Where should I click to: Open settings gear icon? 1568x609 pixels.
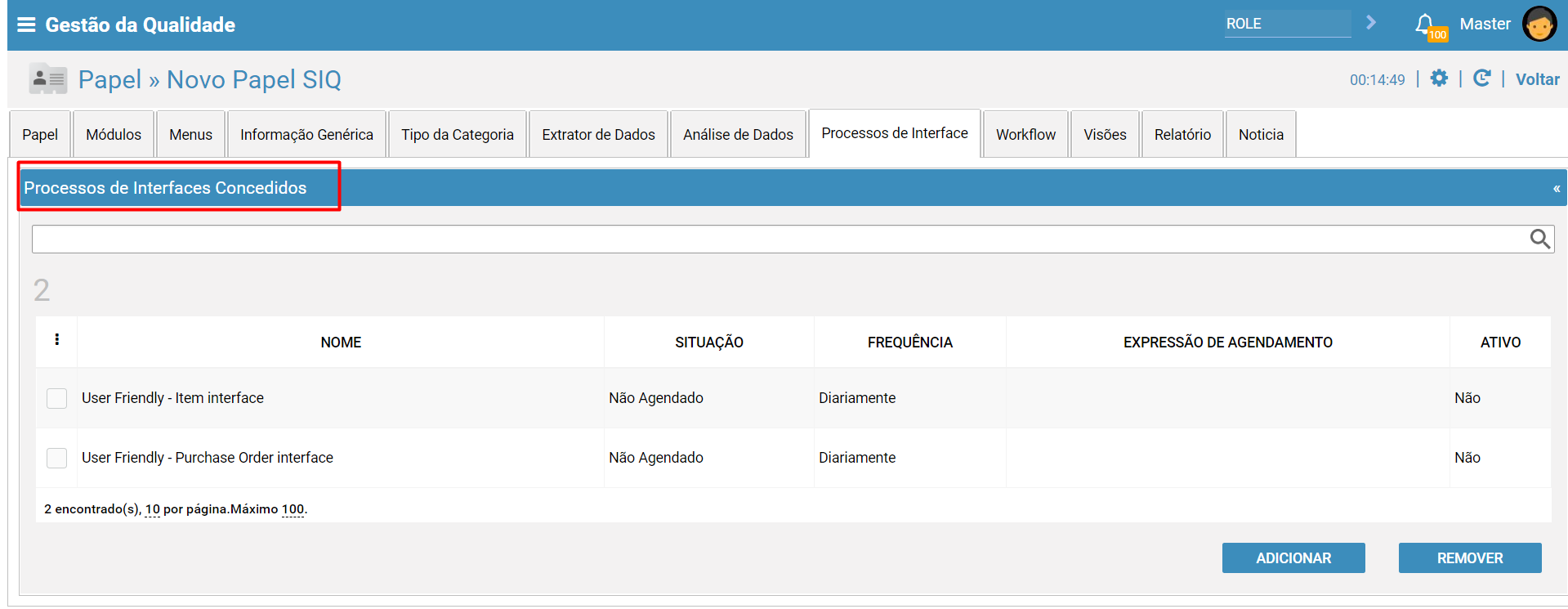(x=1439, y=78)
